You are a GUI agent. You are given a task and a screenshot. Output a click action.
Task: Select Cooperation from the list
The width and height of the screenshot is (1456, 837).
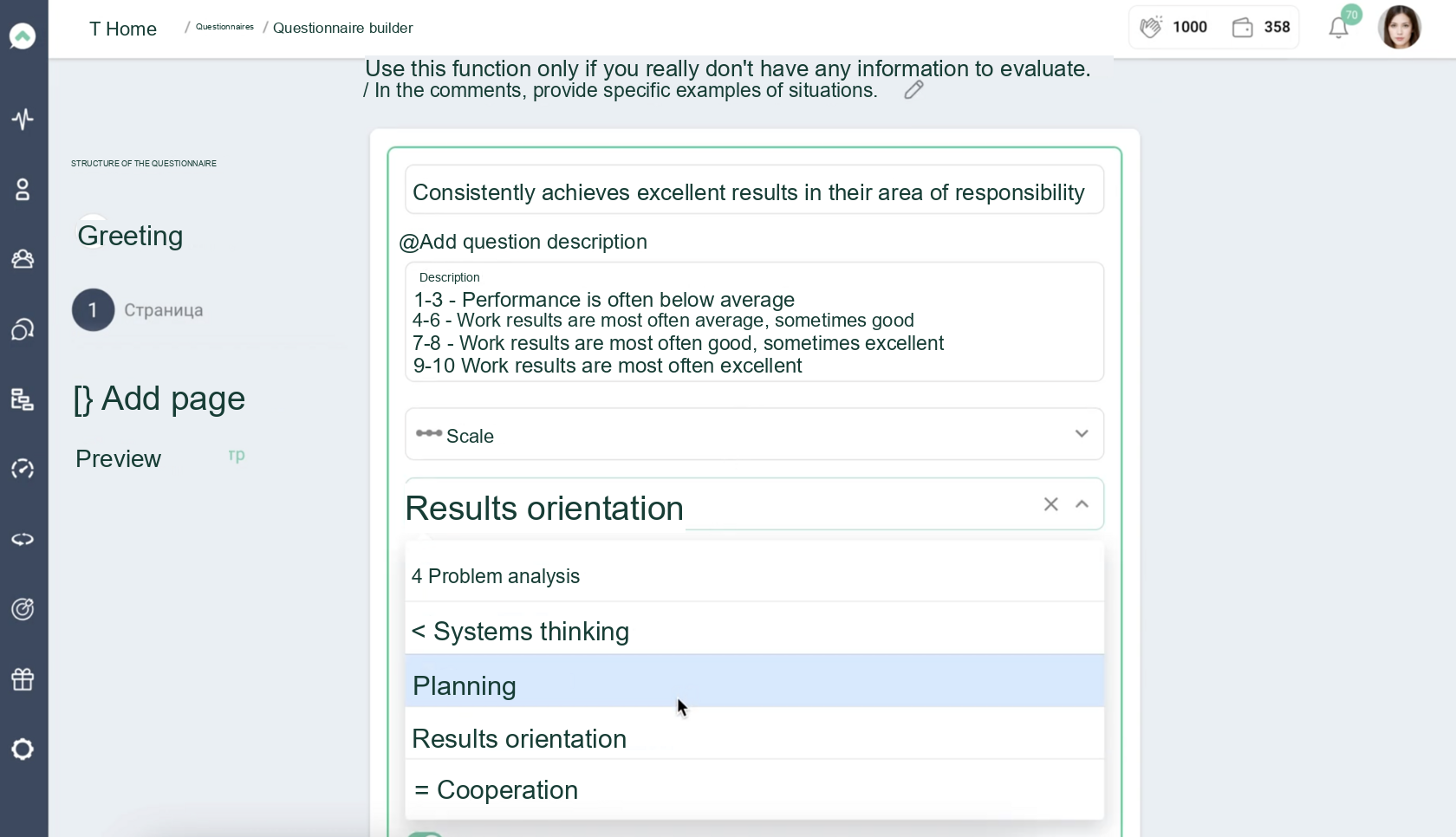754,789
